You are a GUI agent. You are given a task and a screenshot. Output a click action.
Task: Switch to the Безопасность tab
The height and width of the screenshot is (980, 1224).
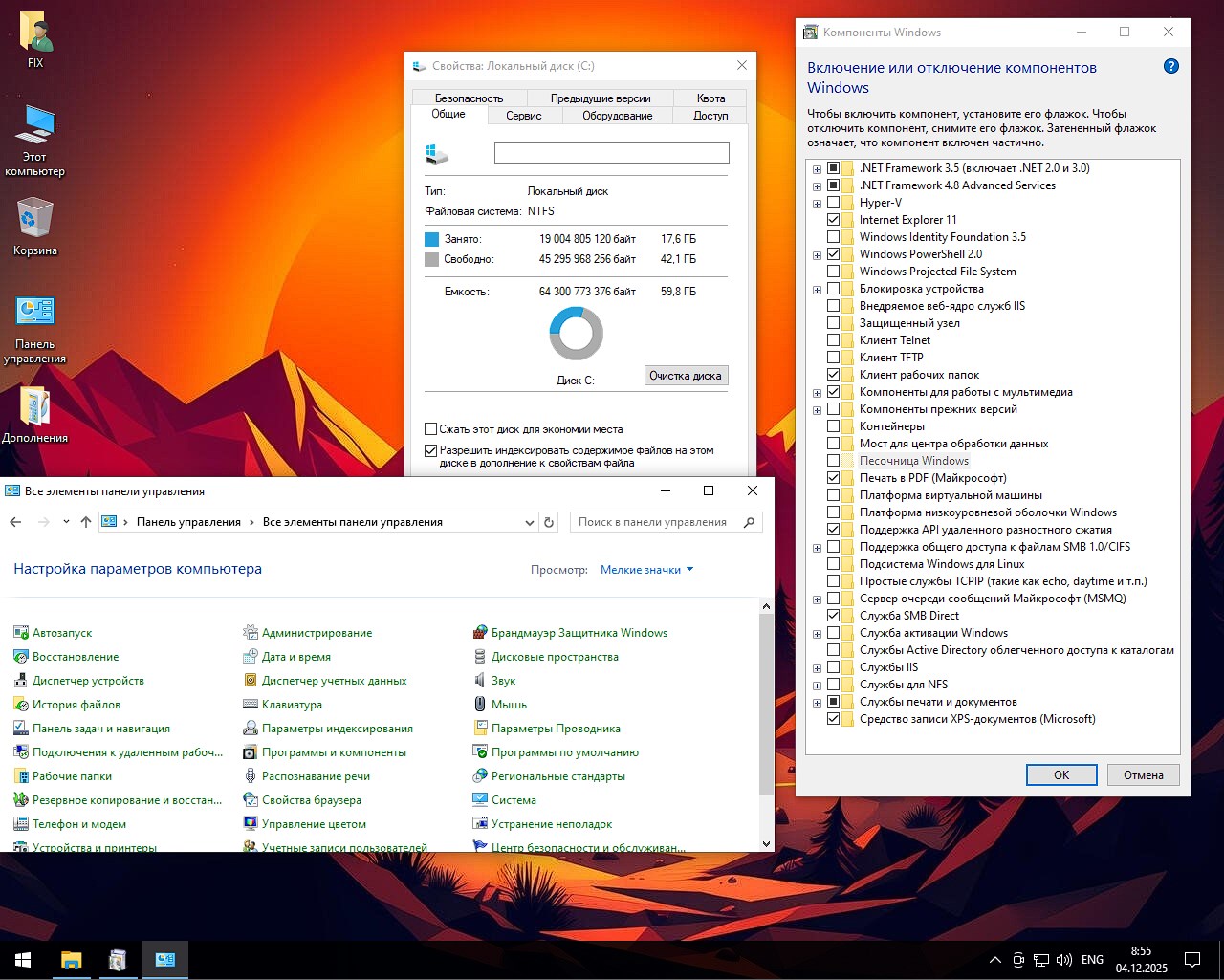469,98
